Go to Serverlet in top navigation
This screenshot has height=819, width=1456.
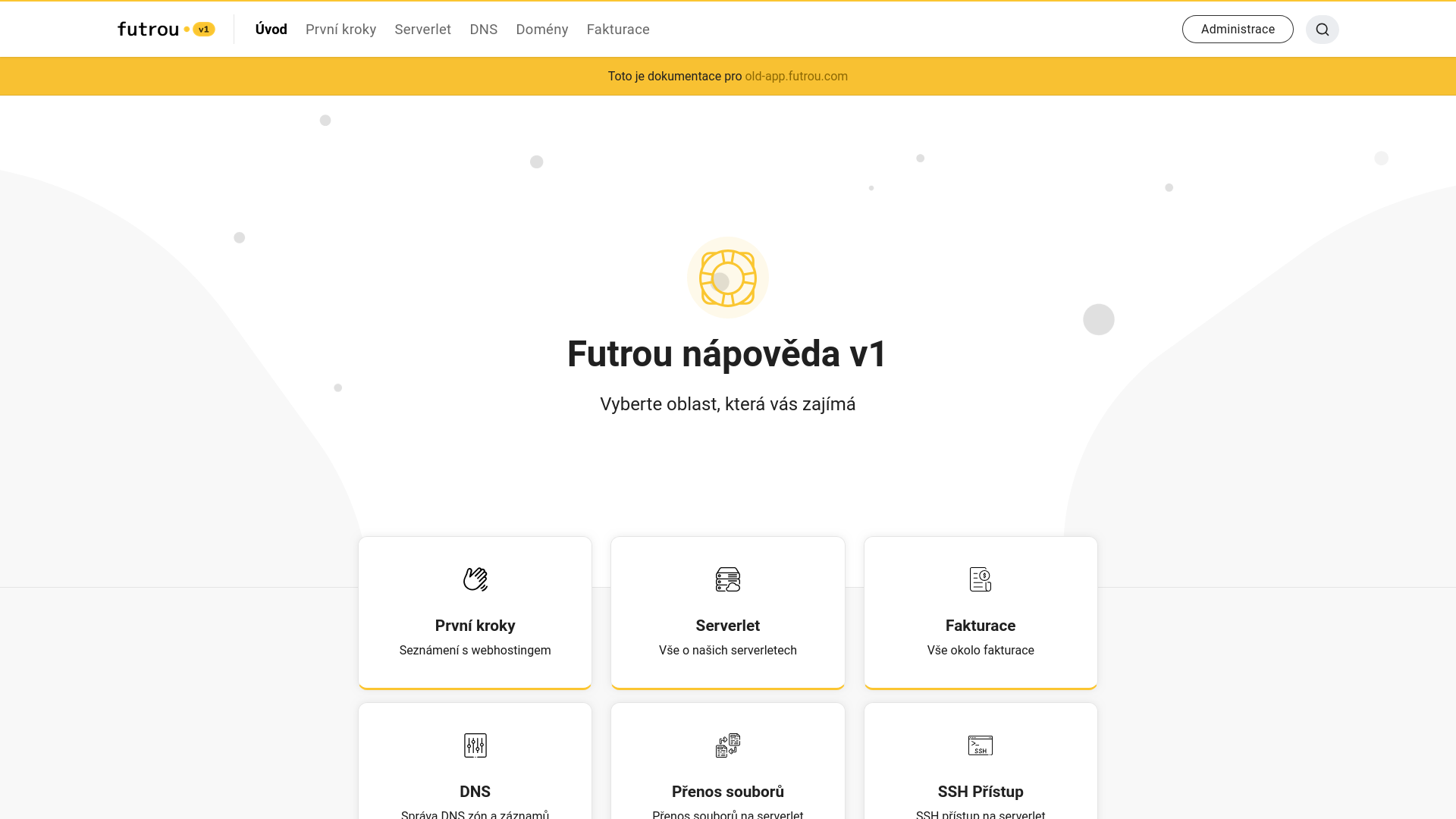click(x=422, y=30)
